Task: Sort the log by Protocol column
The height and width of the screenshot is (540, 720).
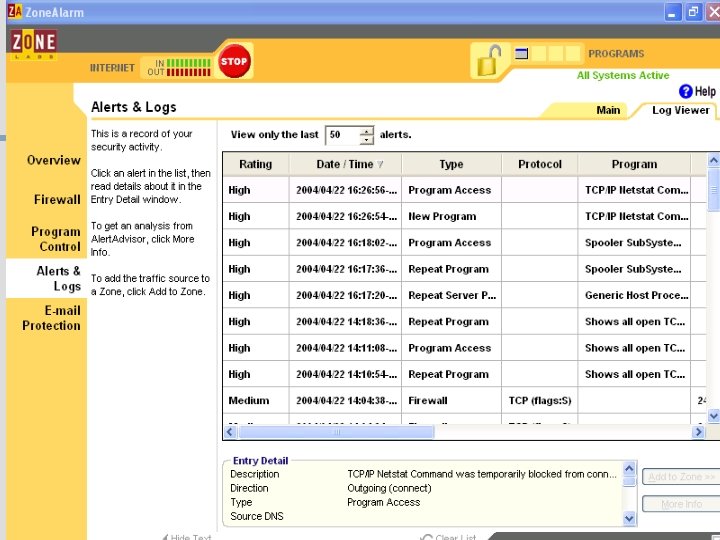Action: (x=540, y=164)
